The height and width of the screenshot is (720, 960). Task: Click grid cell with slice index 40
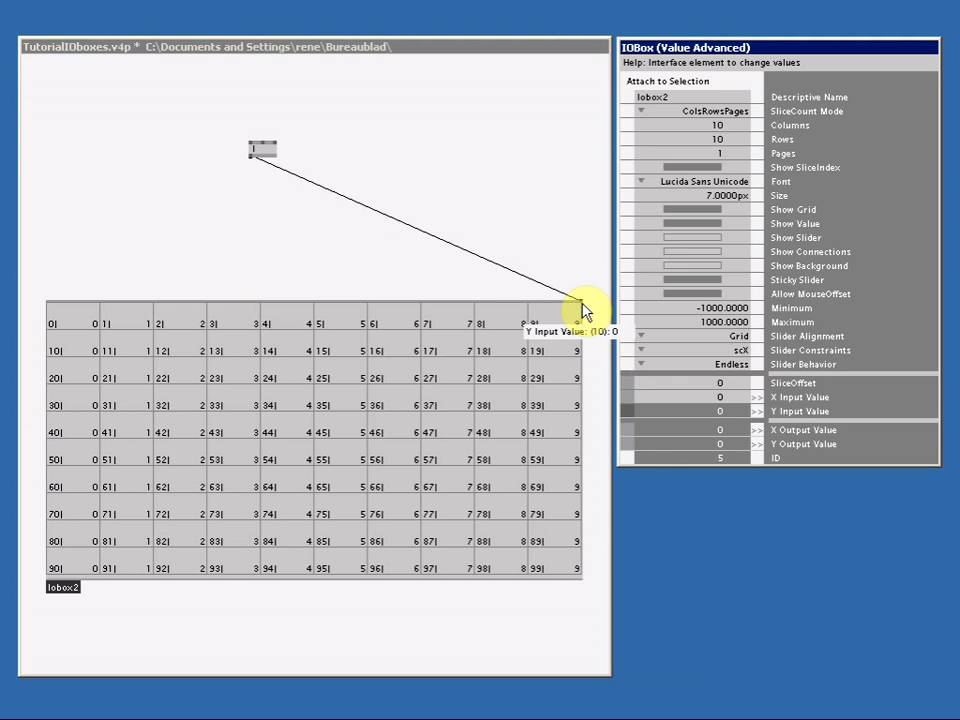[73, 425]
